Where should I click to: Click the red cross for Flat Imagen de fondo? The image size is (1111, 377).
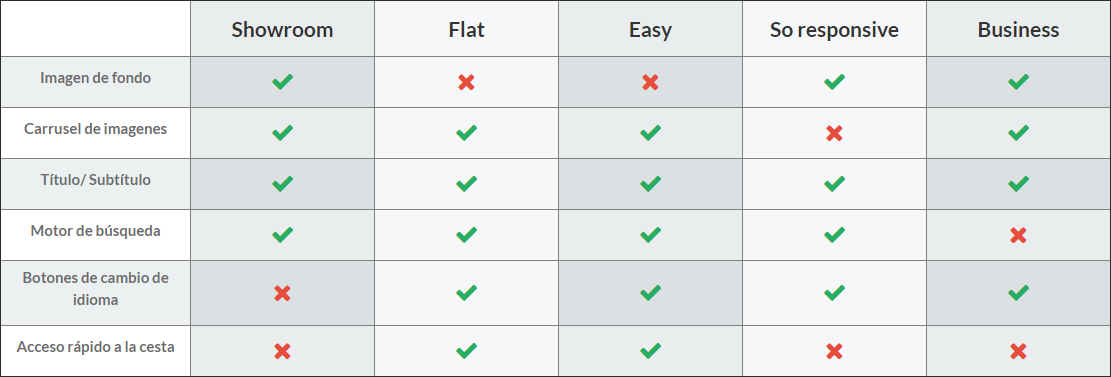[x=466, y=82]
